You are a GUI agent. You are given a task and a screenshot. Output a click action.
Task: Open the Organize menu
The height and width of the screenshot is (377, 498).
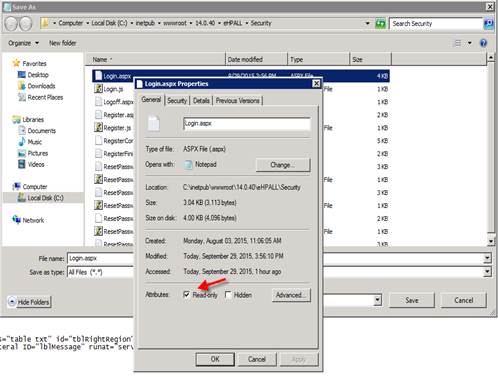pyautogui.click(x=23, y=43)
